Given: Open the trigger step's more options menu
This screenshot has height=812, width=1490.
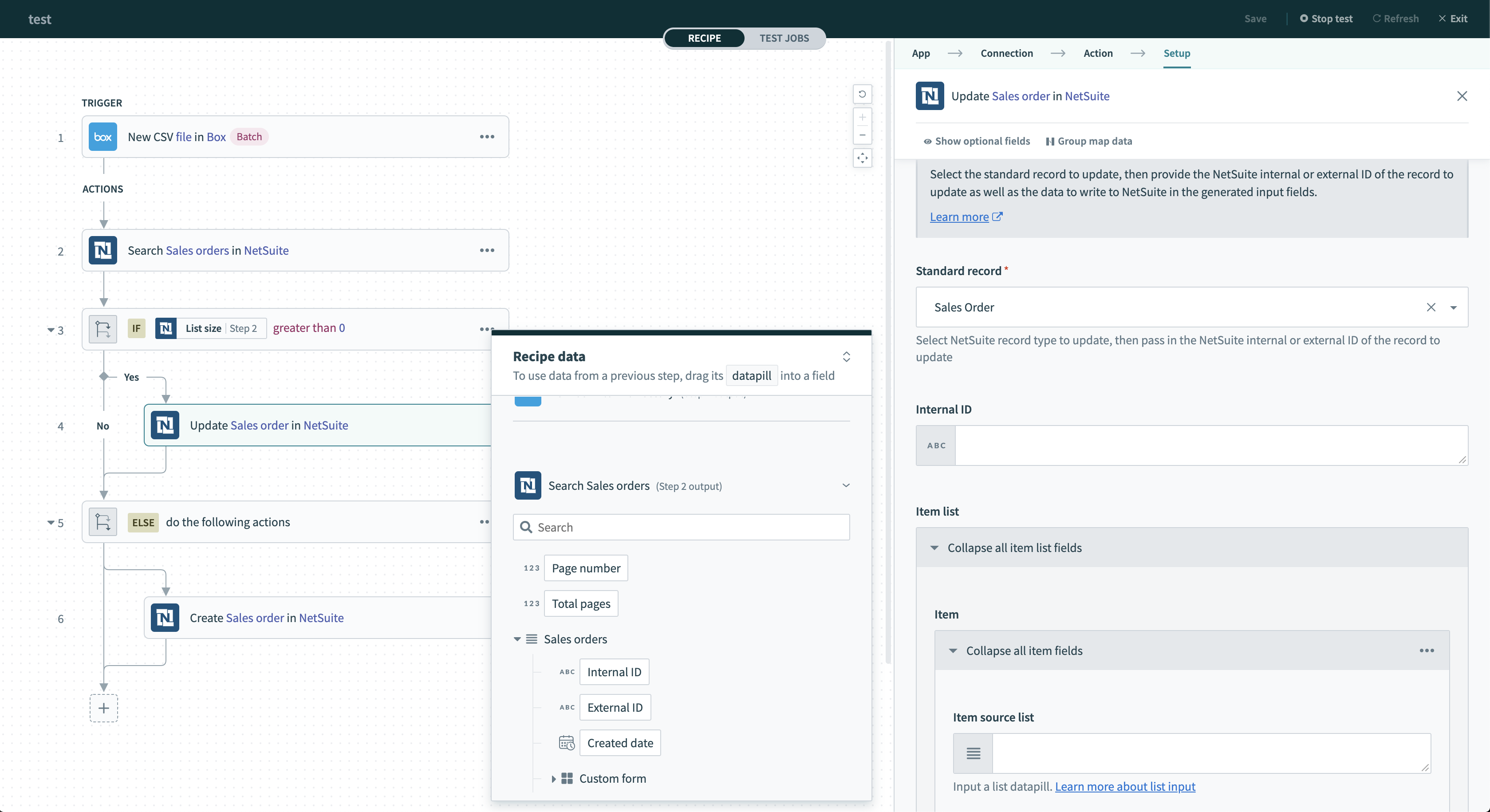Looking at the screenshot, I should click(x=487, y=137).
